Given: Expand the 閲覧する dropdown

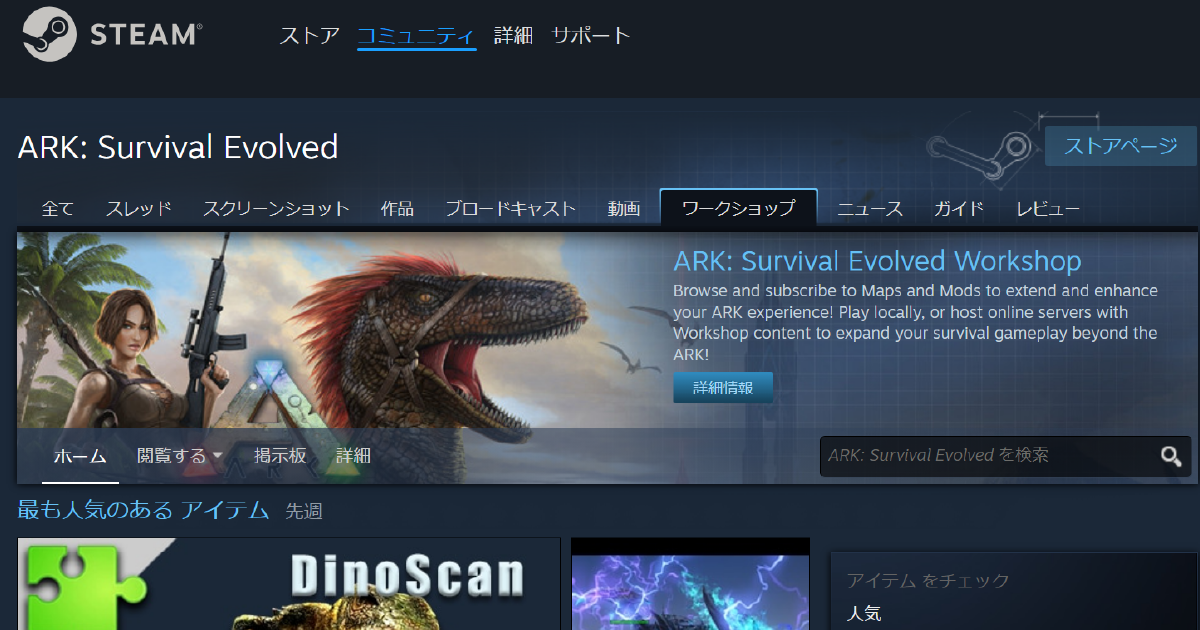Looking at the screenshot, I should tap(179, 456).
